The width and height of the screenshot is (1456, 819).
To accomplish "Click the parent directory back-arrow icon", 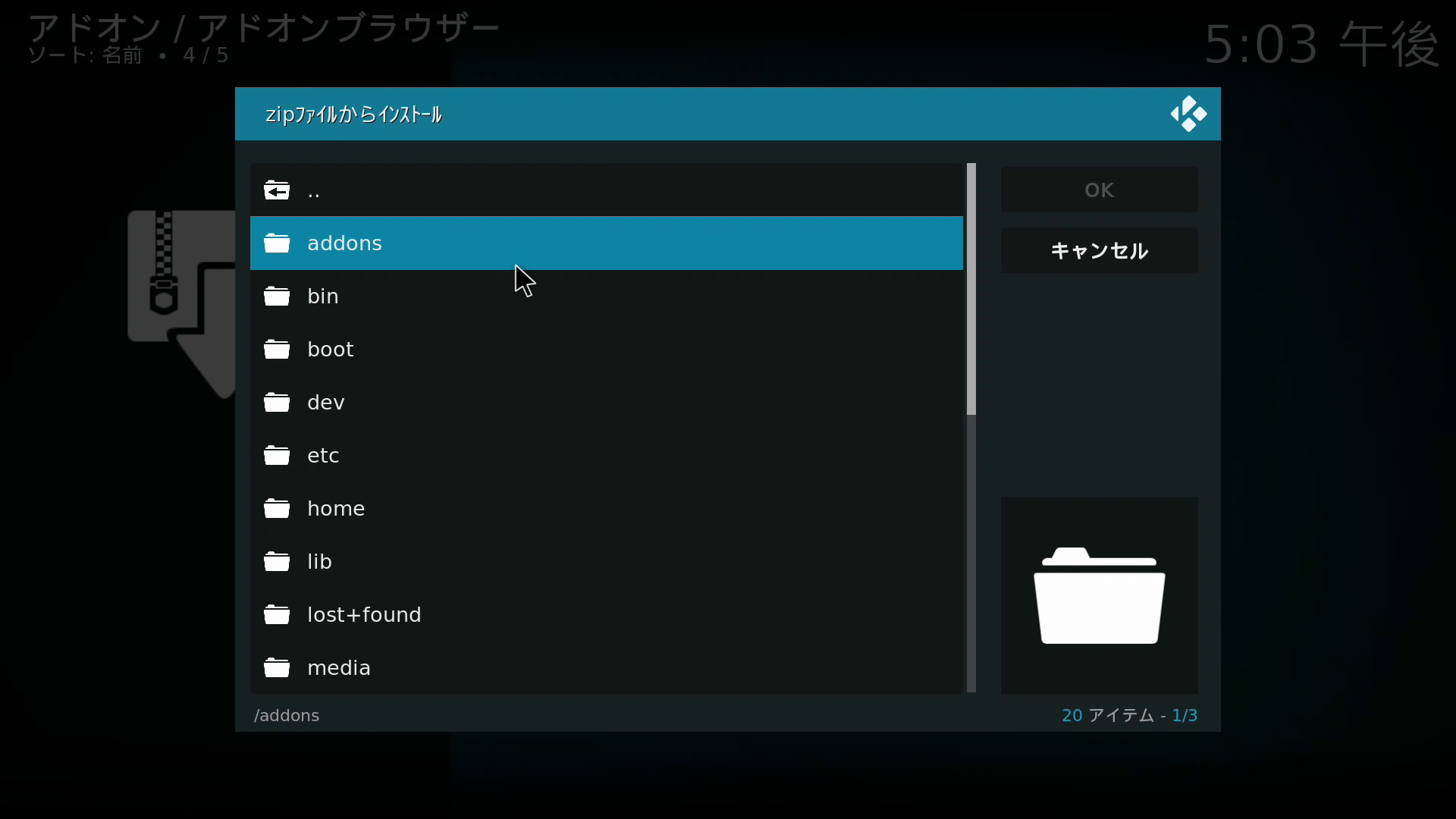I will click(x=277, y=190).
